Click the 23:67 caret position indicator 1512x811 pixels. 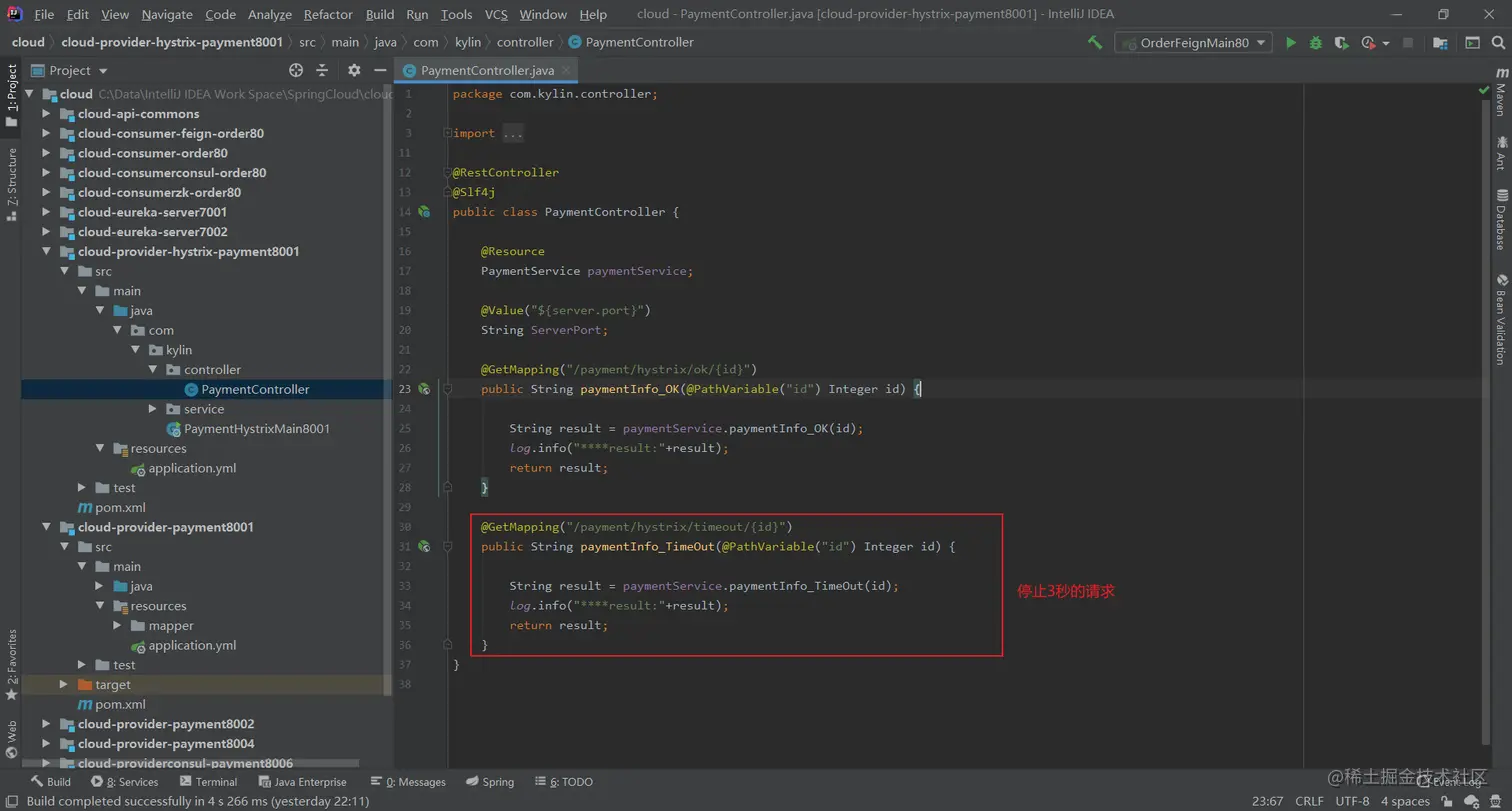click(x=1267, y=801)
